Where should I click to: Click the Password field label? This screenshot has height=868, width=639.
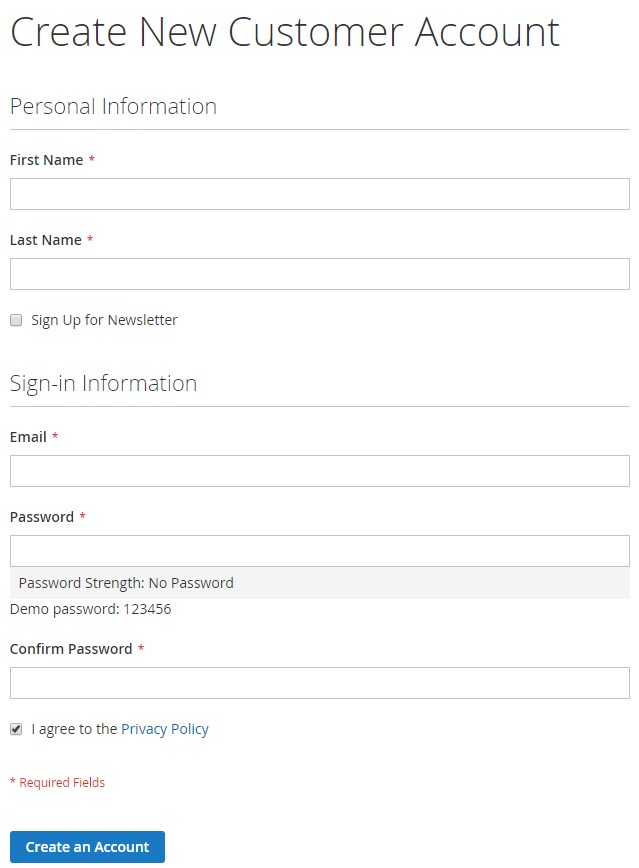[x=41, y=517]
